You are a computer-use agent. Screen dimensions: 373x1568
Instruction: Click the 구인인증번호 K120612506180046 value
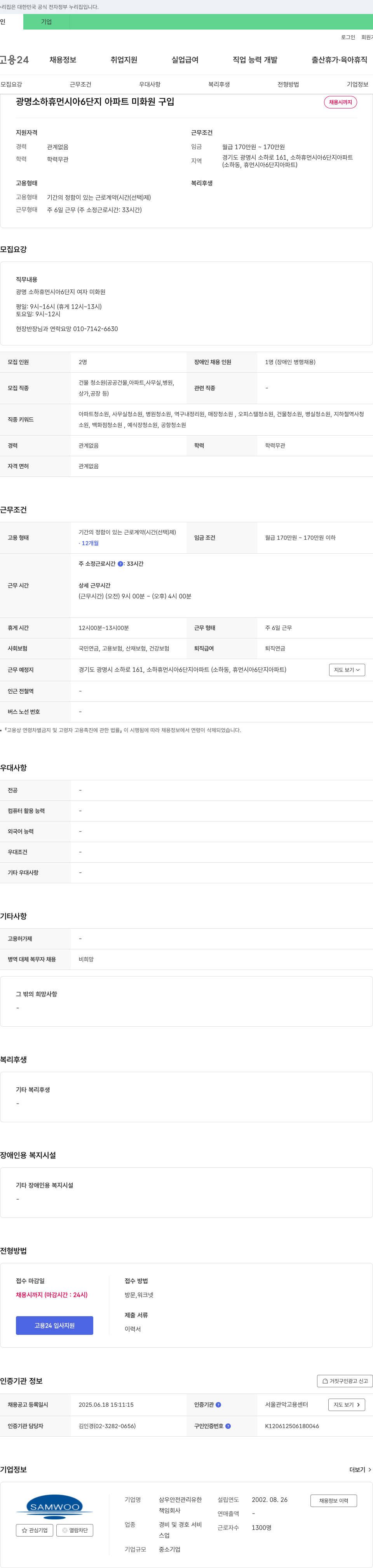pyautogui.click(x=292, y=1426)
